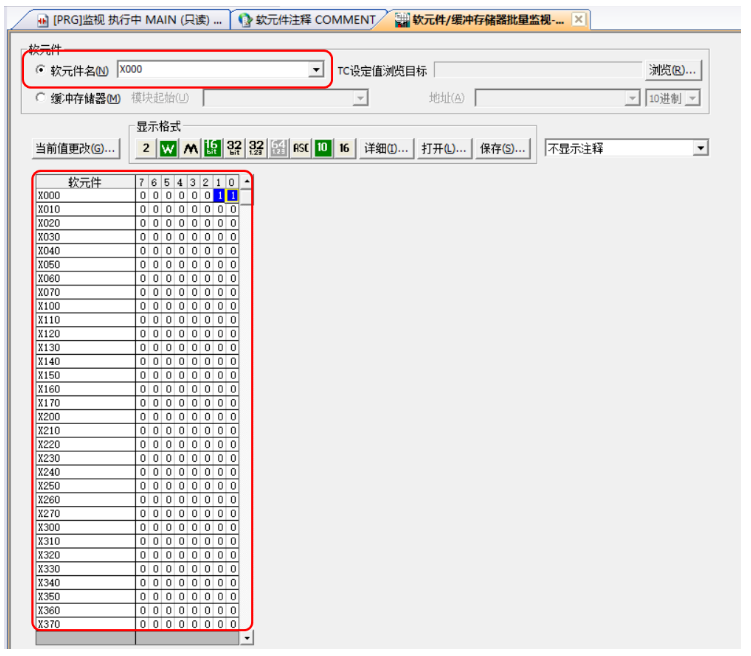Select 32-bit real number (1.23) format

256,148
